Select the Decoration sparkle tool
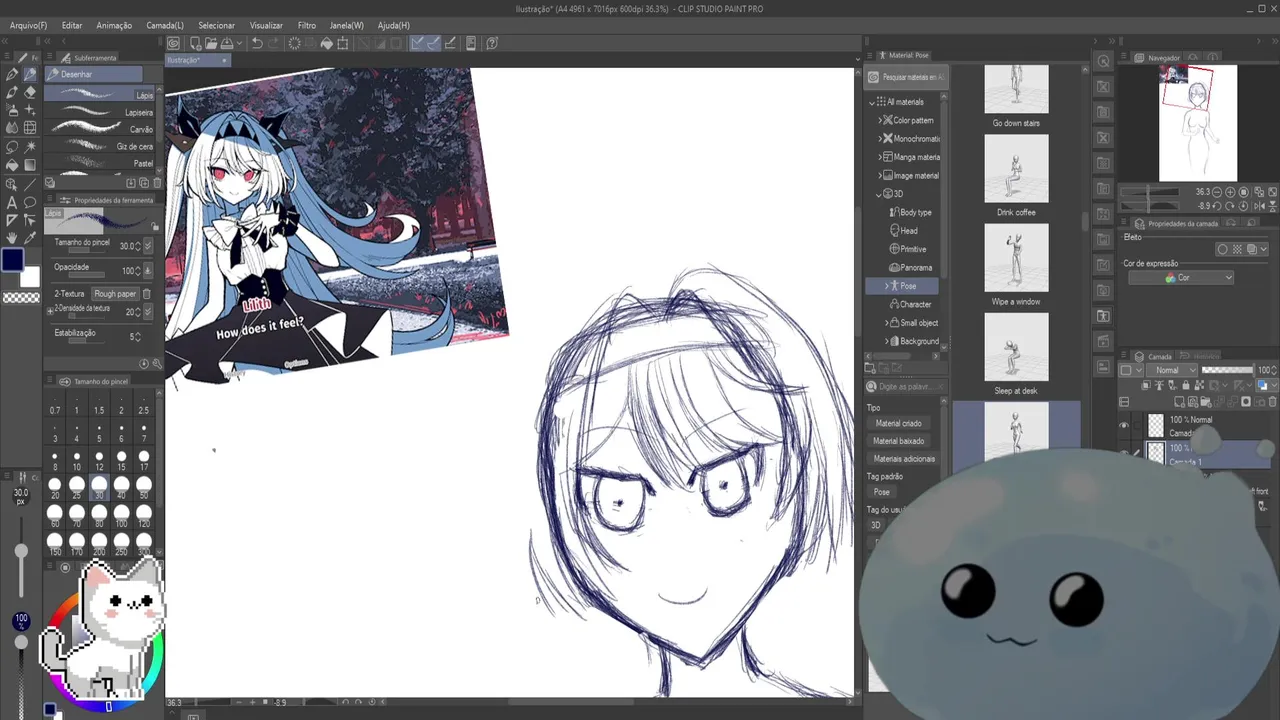1280x720 pixels. 30,110
